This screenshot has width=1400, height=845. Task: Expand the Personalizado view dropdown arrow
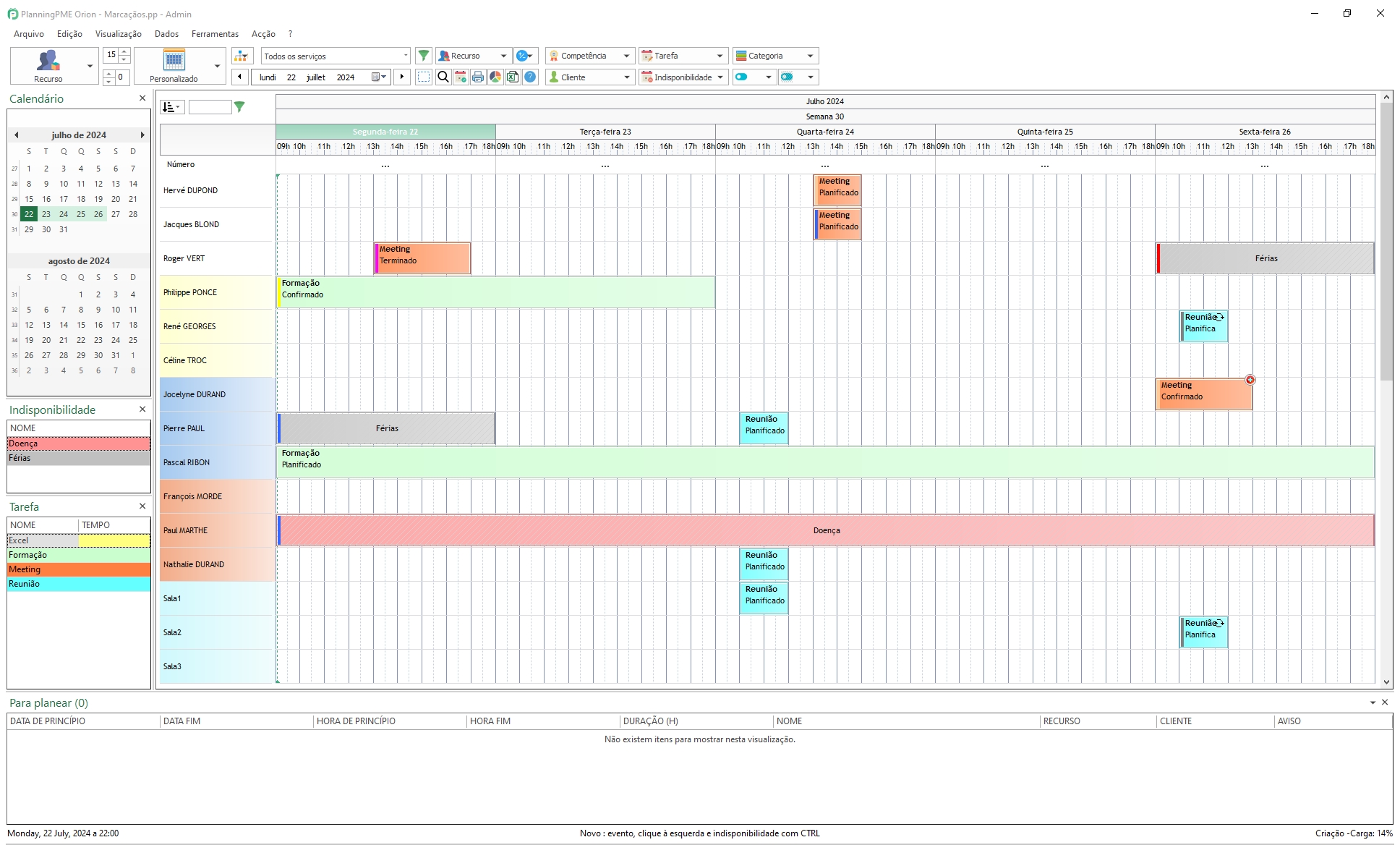point(218,66)
